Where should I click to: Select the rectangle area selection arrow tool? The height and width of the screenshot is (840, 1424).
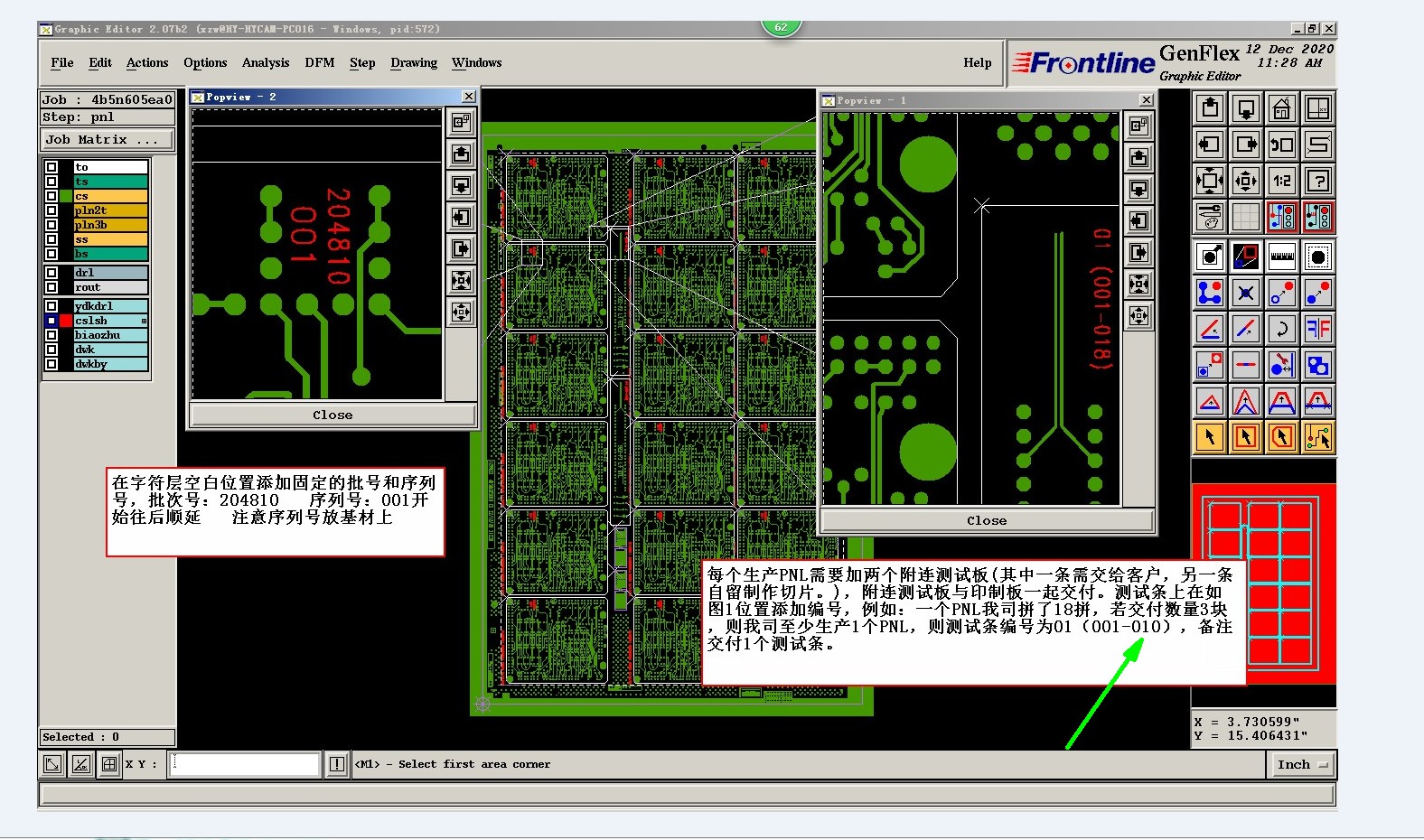pyautogui.click(x=1246, y=438)
